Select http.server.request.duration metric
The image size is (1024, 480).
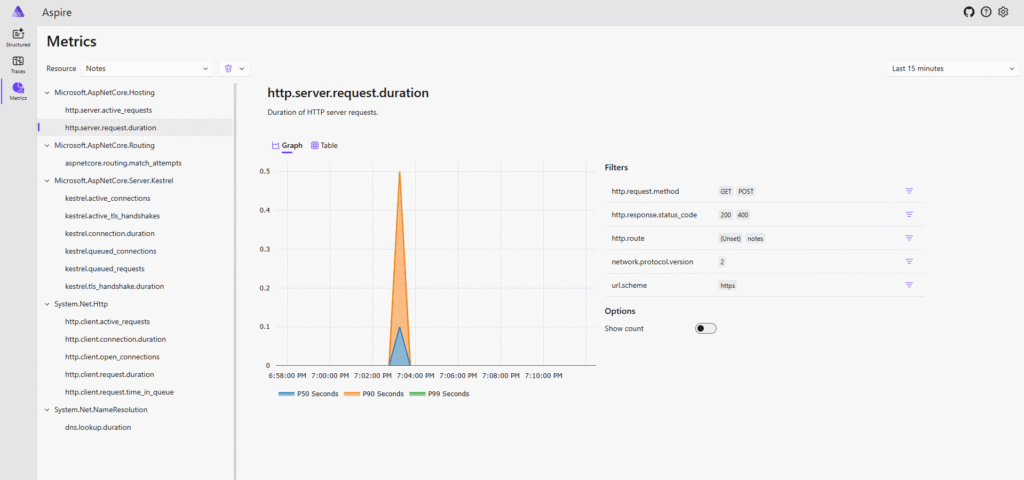[110, 128]
